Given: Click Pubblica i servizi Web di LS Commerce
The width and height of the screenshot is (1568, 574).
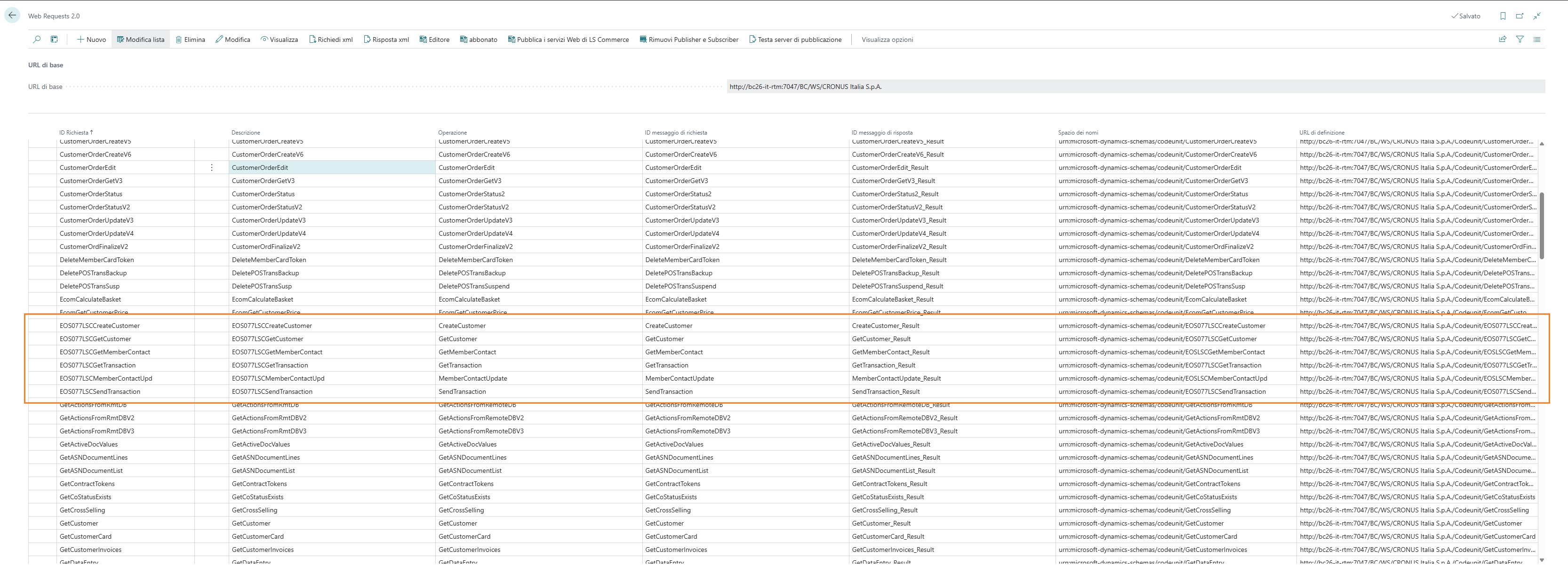Looking at the screenshot, I should click(x=568, y=40).
